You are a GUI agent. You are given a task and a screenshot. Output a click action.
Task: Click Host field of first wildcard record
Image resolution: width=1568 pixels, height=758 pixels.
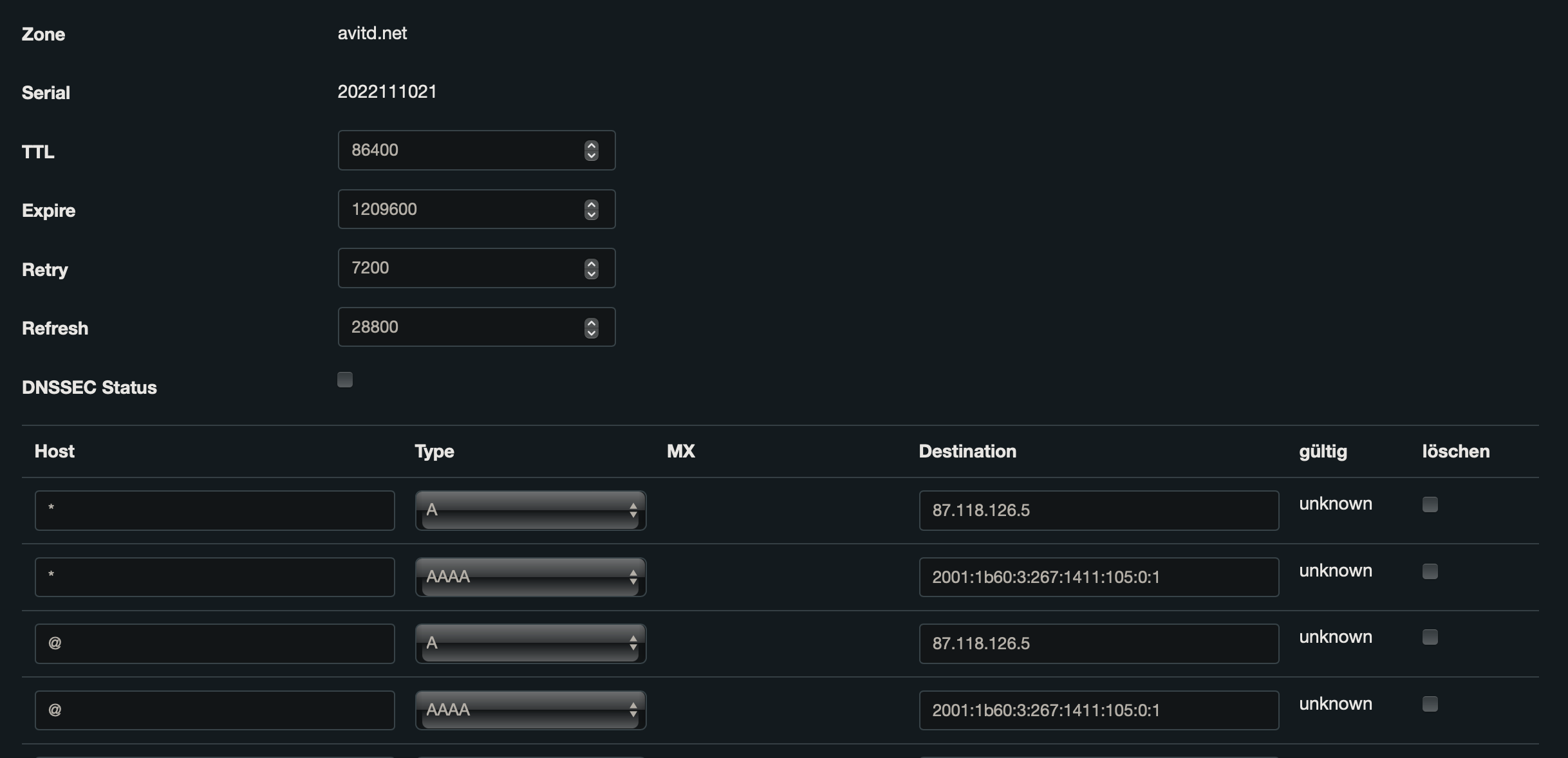pos(214,511)
